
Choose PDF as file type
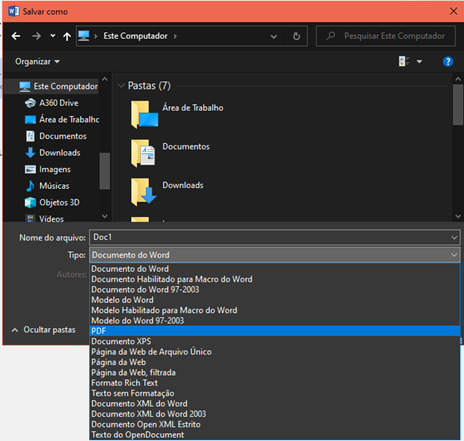pyautogui.click(x=275, y=331)
